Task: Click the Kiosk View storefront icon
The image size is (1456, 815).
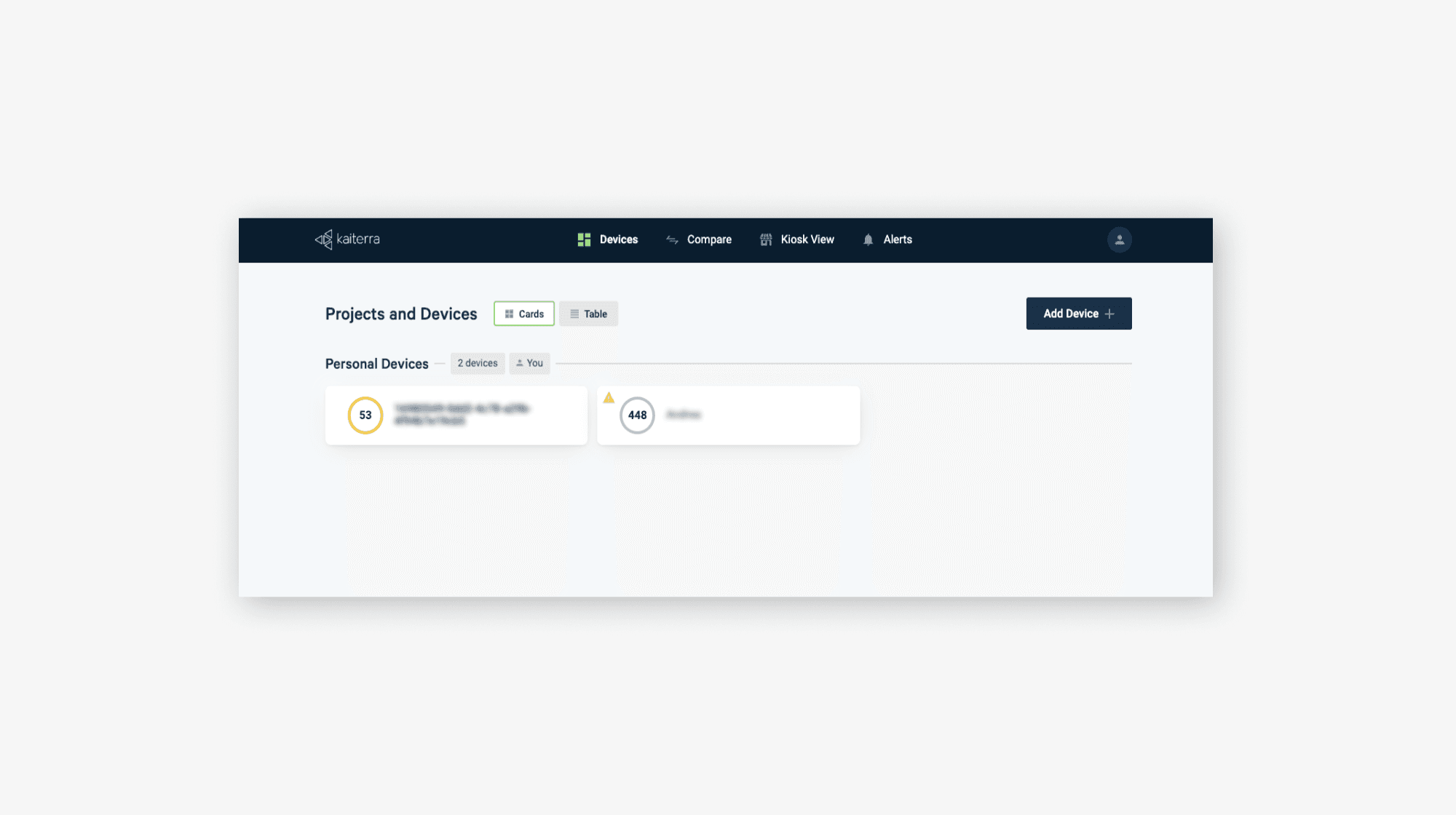Action: click(x=766, y=240)
